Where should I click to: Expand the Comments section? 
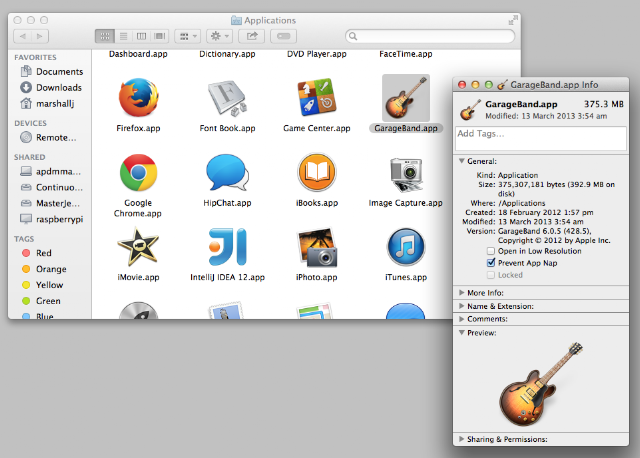point(462,319)
